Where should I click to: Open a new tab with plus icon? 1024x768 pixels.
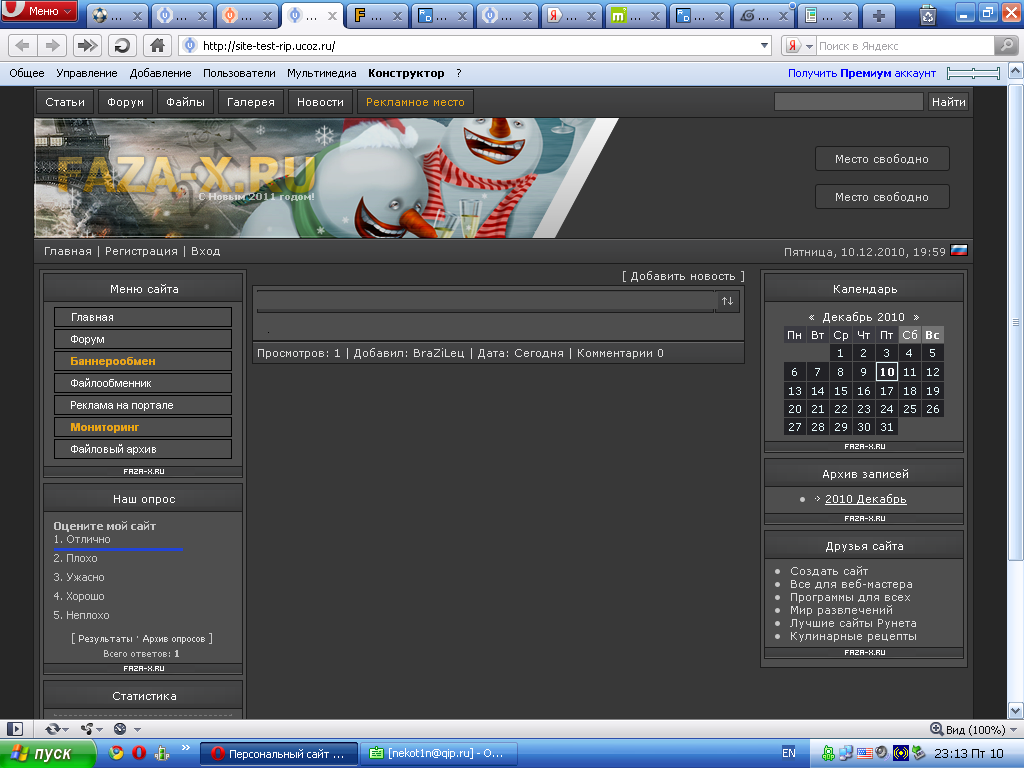(x=879, y=15)
